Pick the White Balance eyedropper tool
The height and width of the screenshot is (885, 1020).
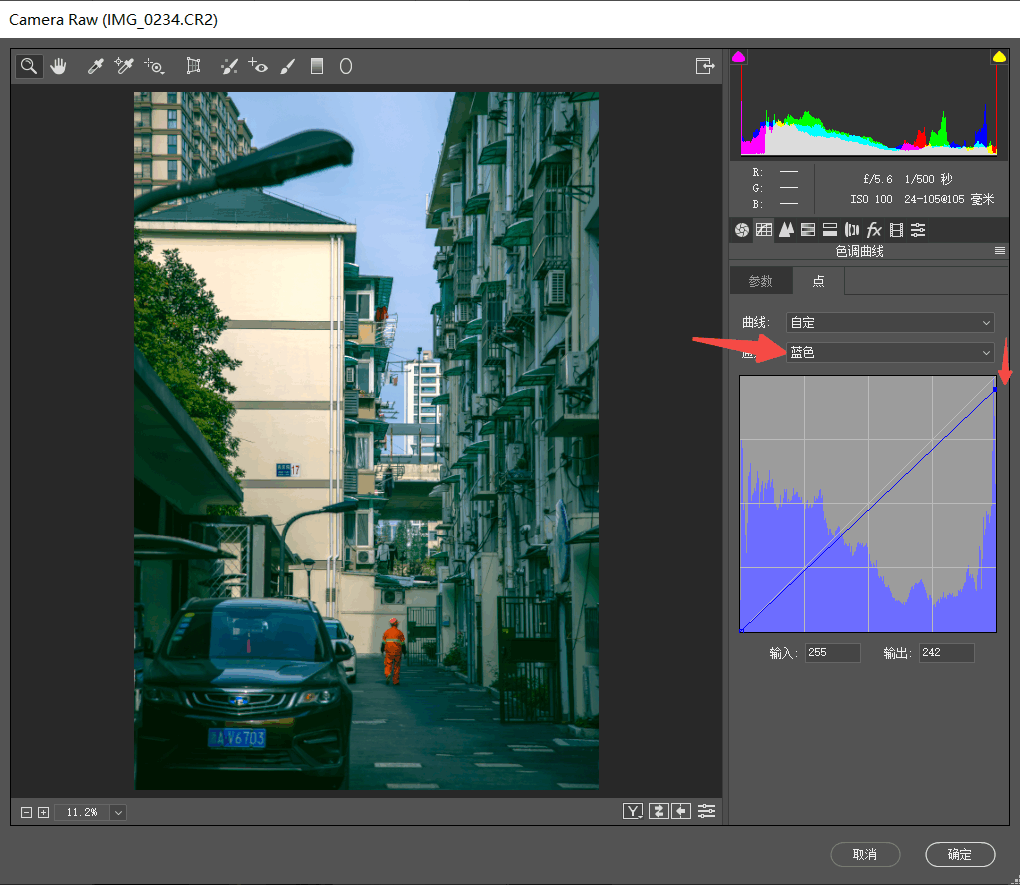click(96, 66)
